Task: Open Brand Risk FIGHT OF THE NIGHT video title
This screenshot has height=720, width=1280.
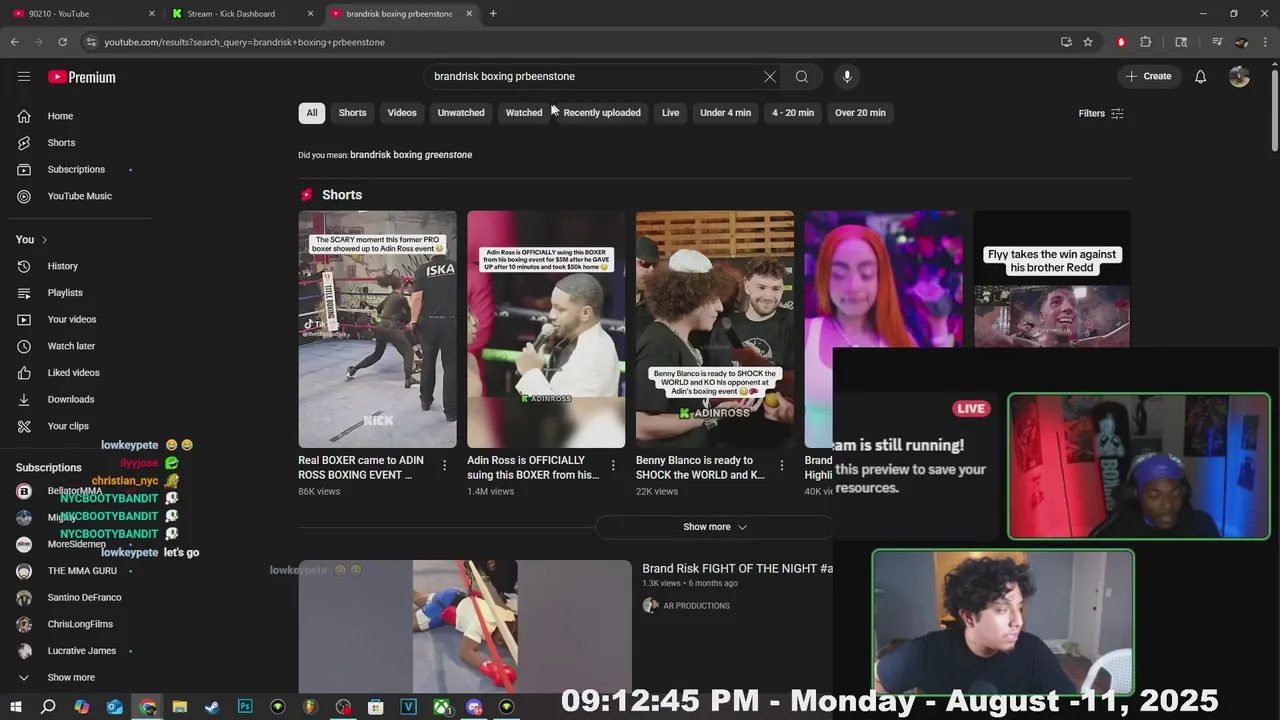Action: point(737,568)
